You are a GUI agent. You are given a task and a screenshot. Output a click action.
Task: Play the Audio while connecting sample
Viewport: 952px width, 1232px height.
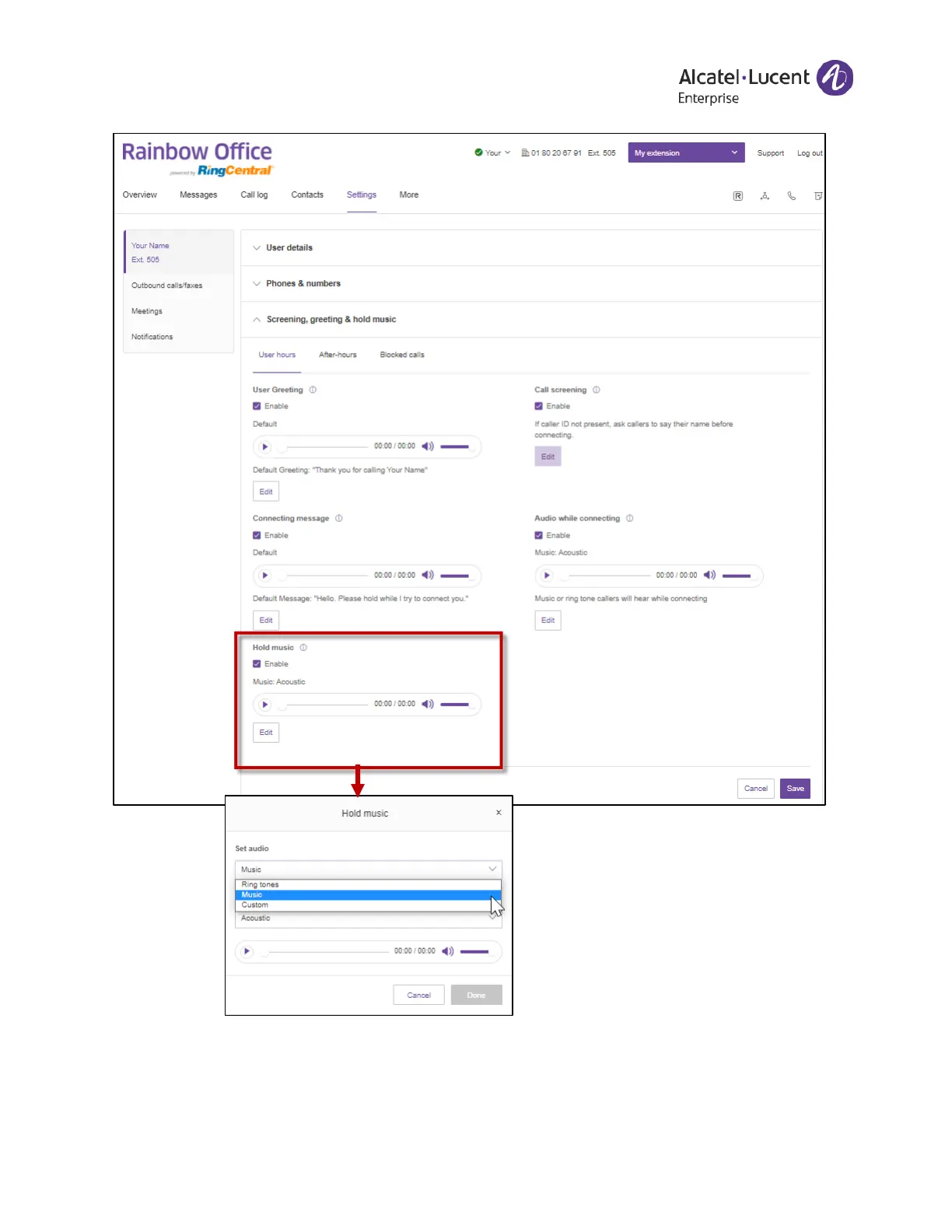point(547,576)
